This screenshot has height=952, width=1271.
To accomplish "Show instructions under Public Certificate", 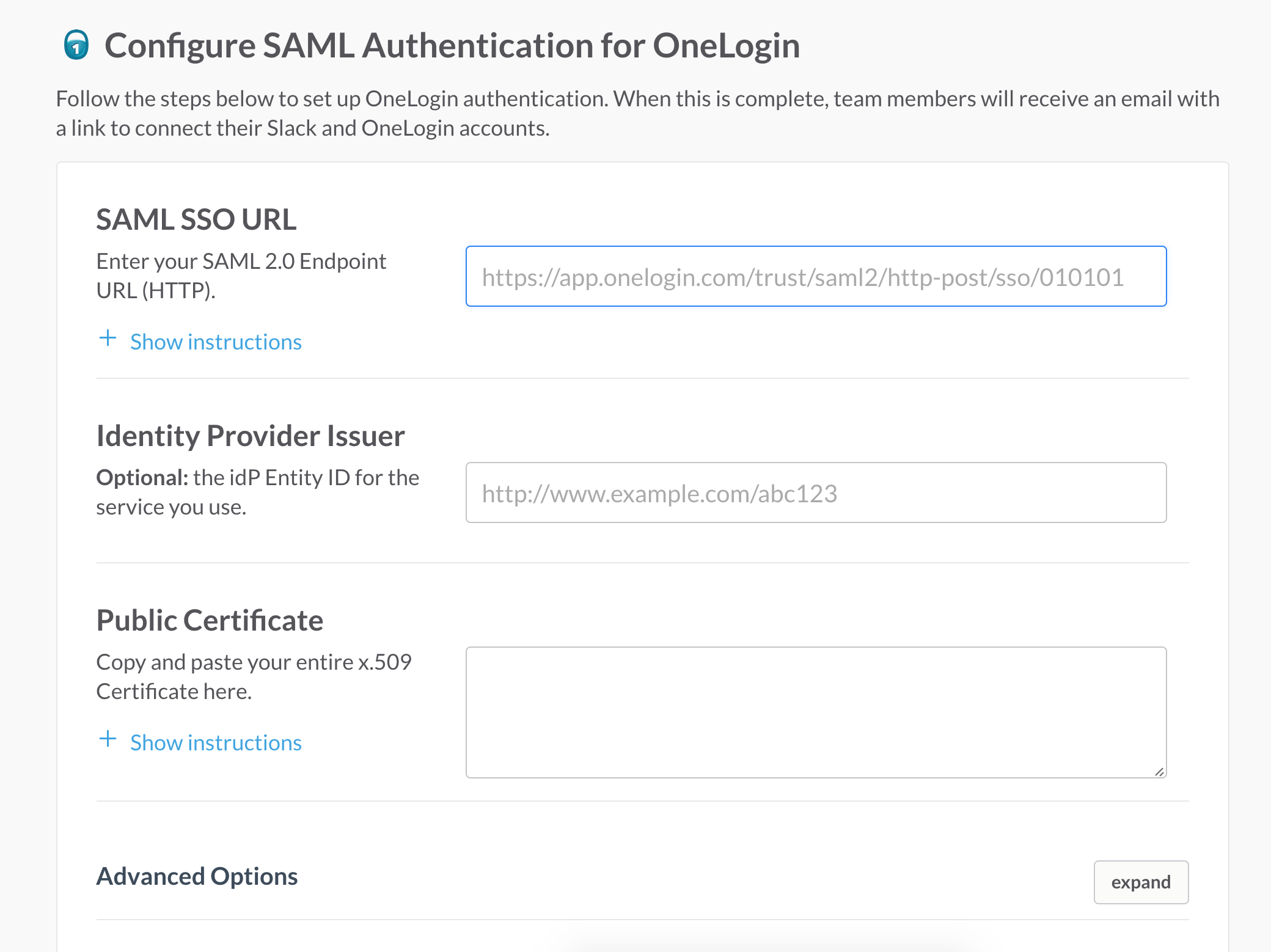I will [216, 742].
